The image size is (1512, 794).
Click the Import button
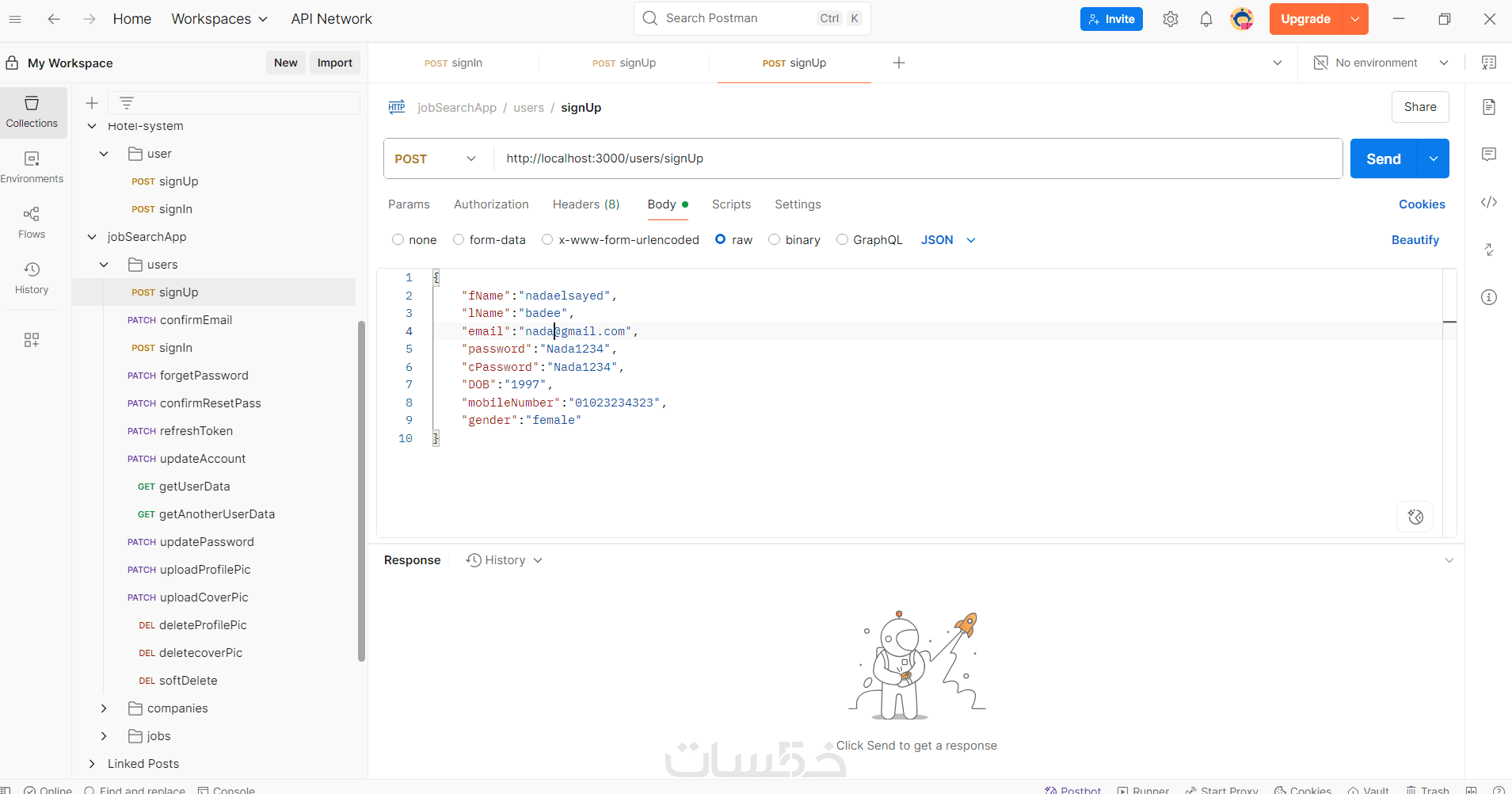point(335,63)
